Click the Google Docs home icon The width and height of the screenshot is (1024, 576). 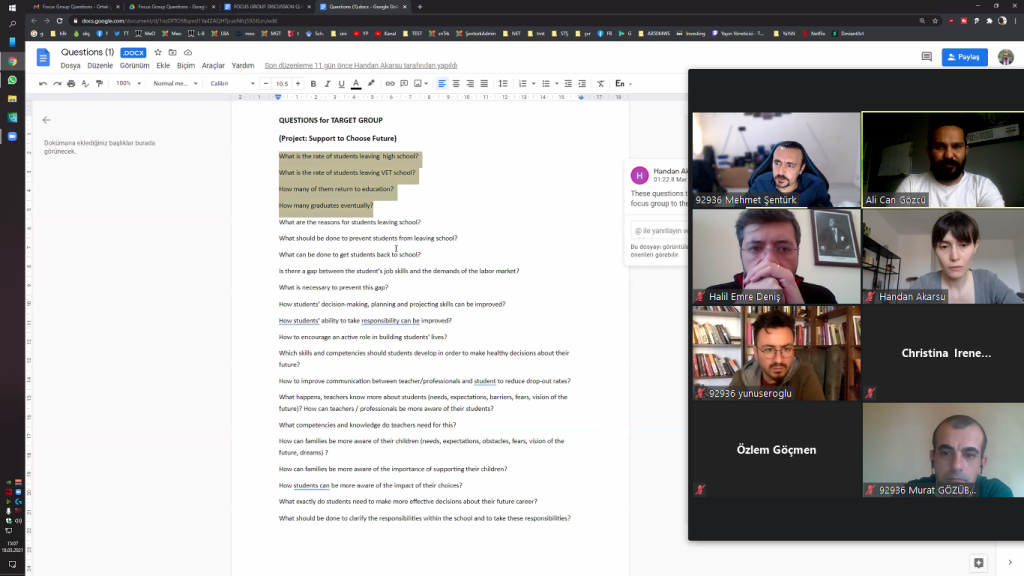pos(43,57)
